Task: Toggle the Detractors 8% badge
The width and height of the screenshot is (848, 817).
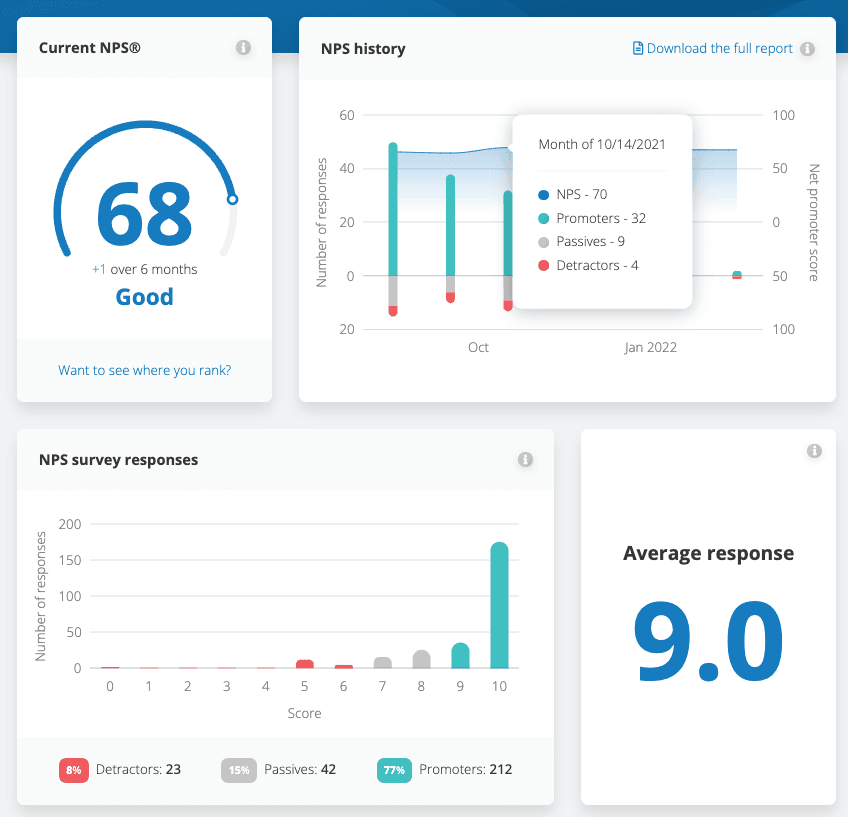Action: point(73,770)
